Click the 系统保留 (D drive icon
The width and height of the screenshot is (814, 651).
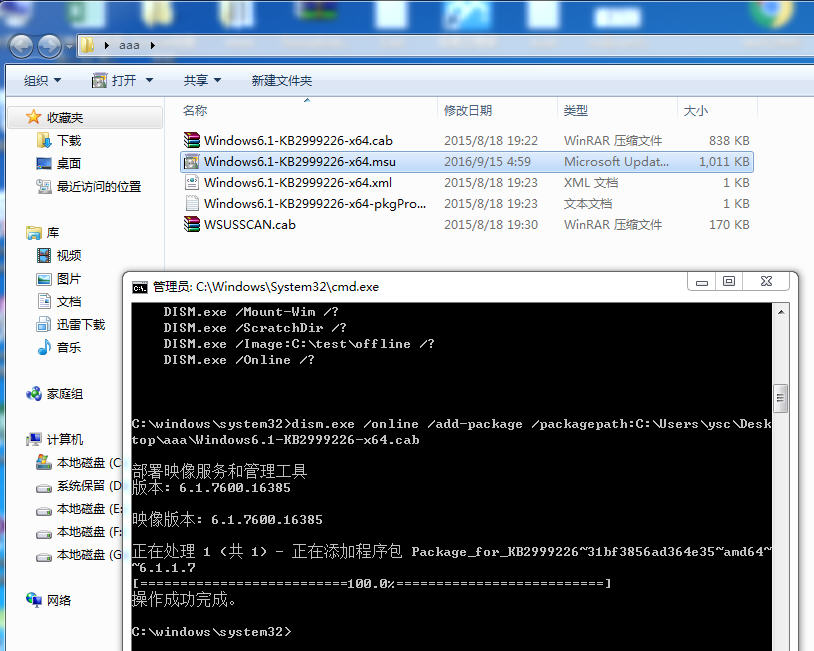[x=44, y=487]
